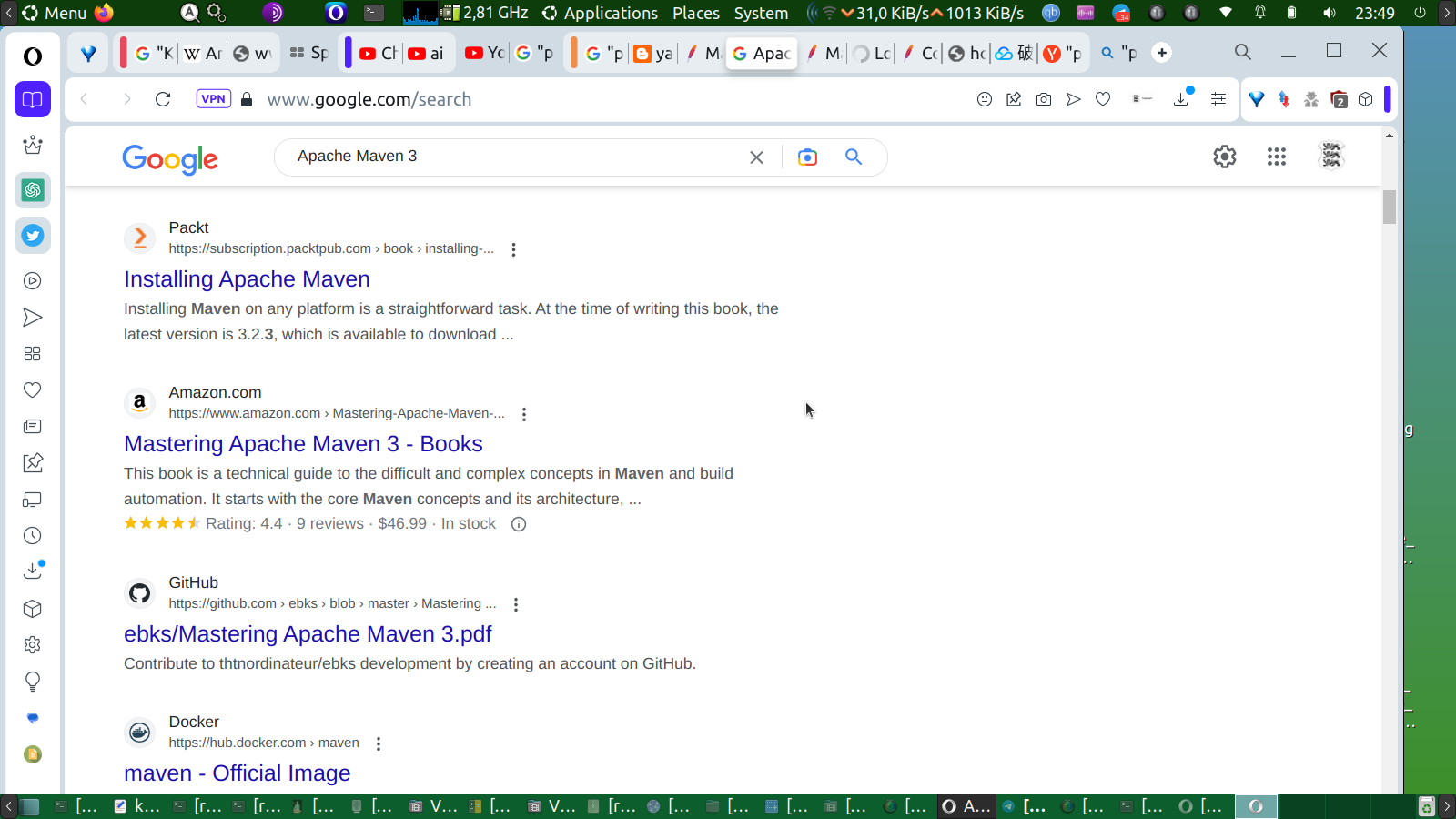Open Twitter from the Opera sidebar

coord(33,236)
